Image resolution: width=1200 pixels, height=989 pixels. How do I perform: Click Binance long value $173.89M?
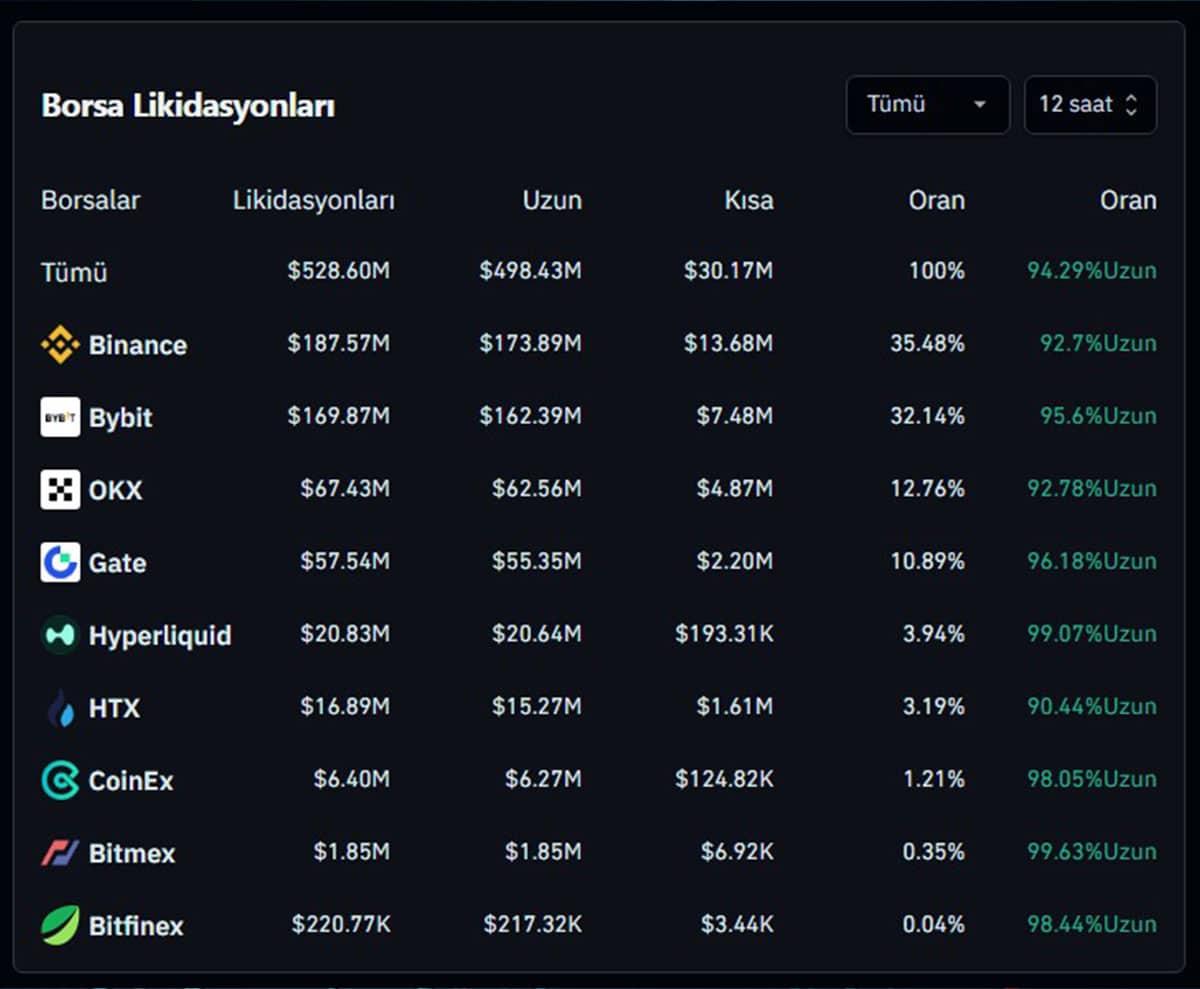coord(530,344)
